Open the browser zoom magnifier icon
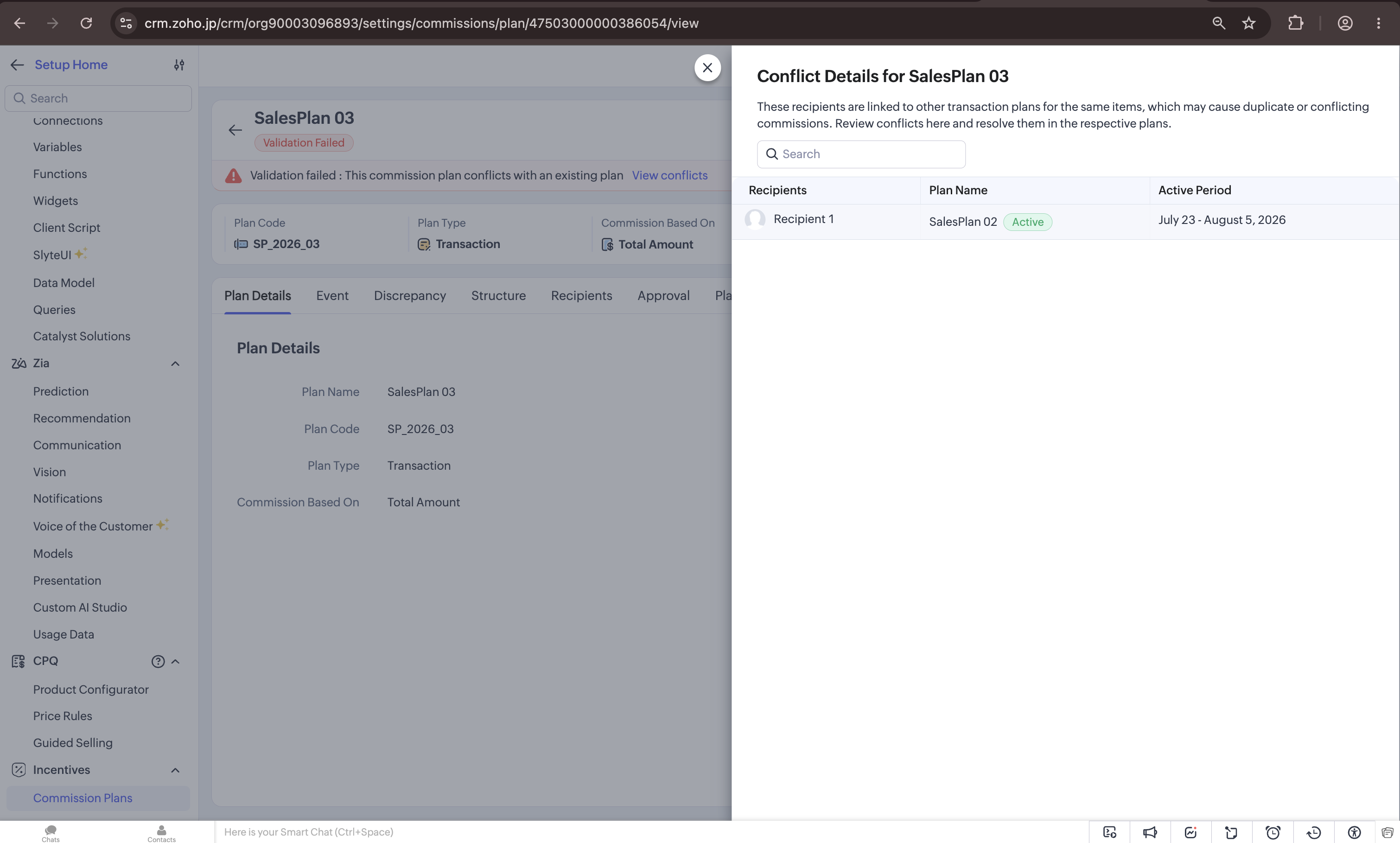This screenshot has height=843, width=1400. coord(1218,23)
